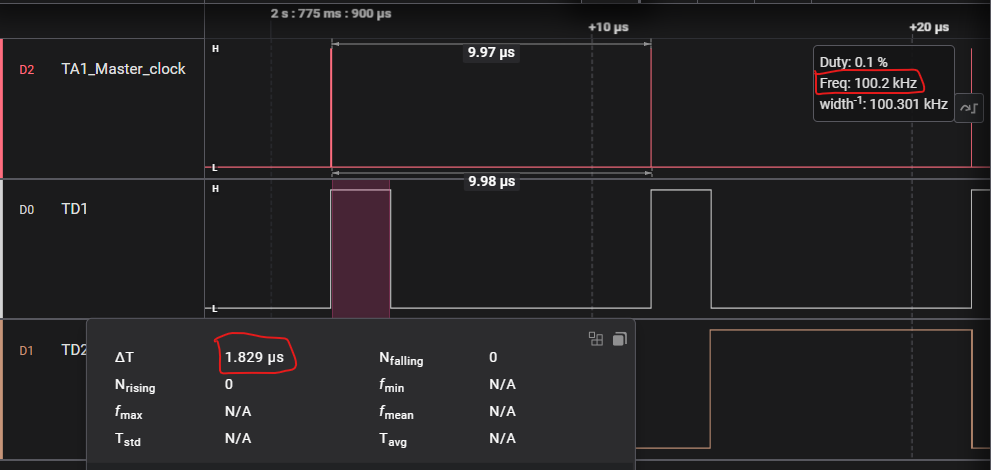
Task: Click the f max N/A value
Action: (x=238, y=411)
